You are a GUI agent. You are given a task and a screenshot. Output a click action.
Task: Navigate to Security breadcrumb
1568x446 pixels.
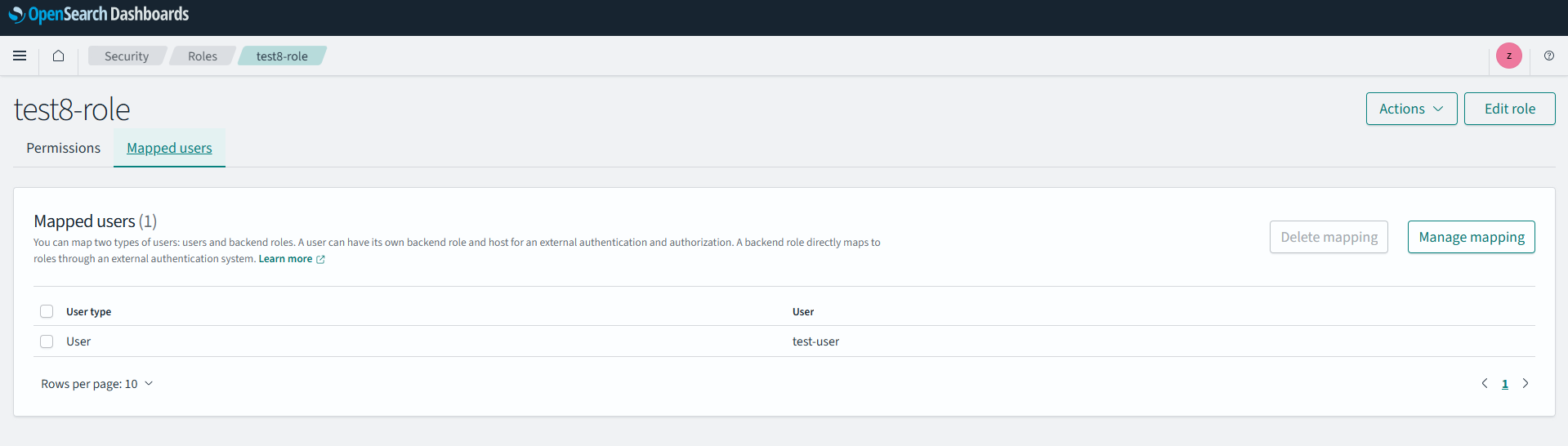point(127,56)
